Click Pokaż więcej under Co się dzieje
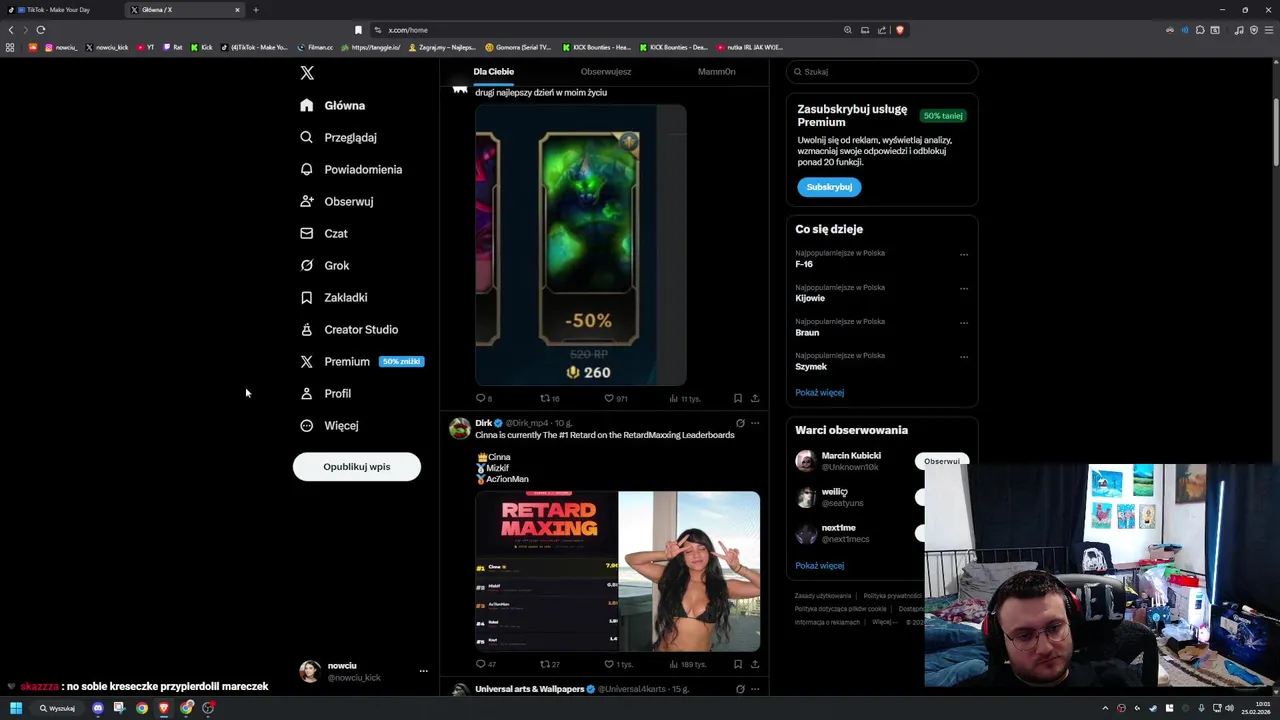1280x720 pixels. tap(820, 393)
